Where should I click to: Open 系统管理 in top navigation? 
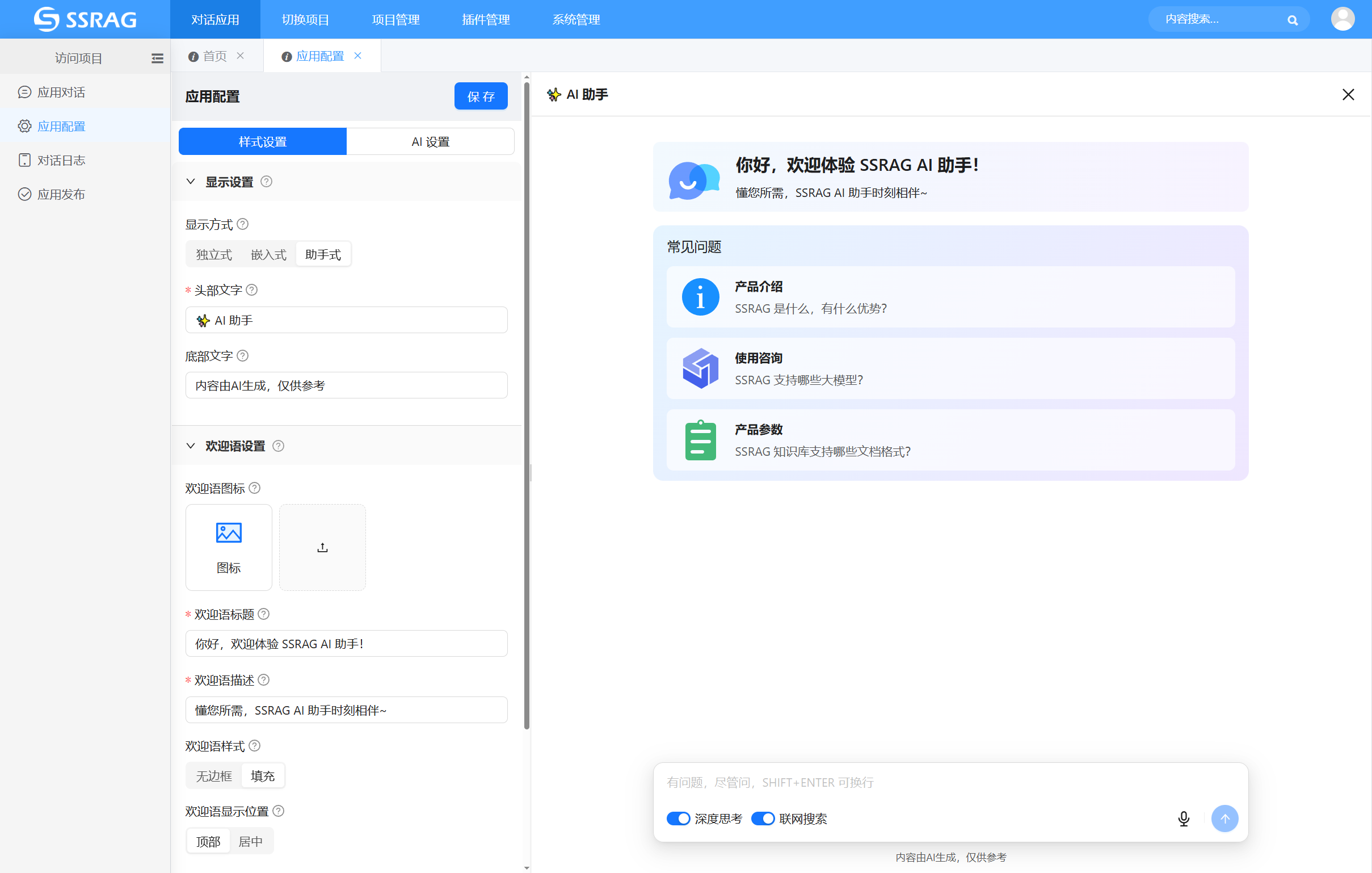click(576, 19)
